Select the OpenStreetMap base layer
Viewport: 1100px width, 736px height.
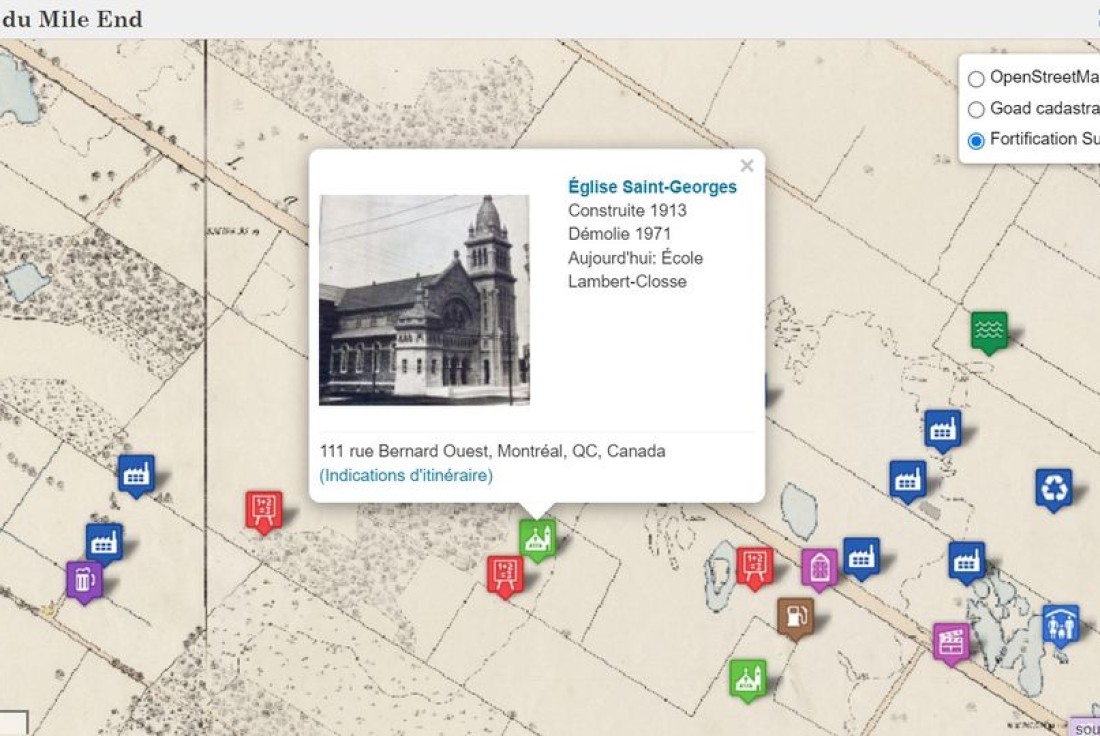point(976,79)
